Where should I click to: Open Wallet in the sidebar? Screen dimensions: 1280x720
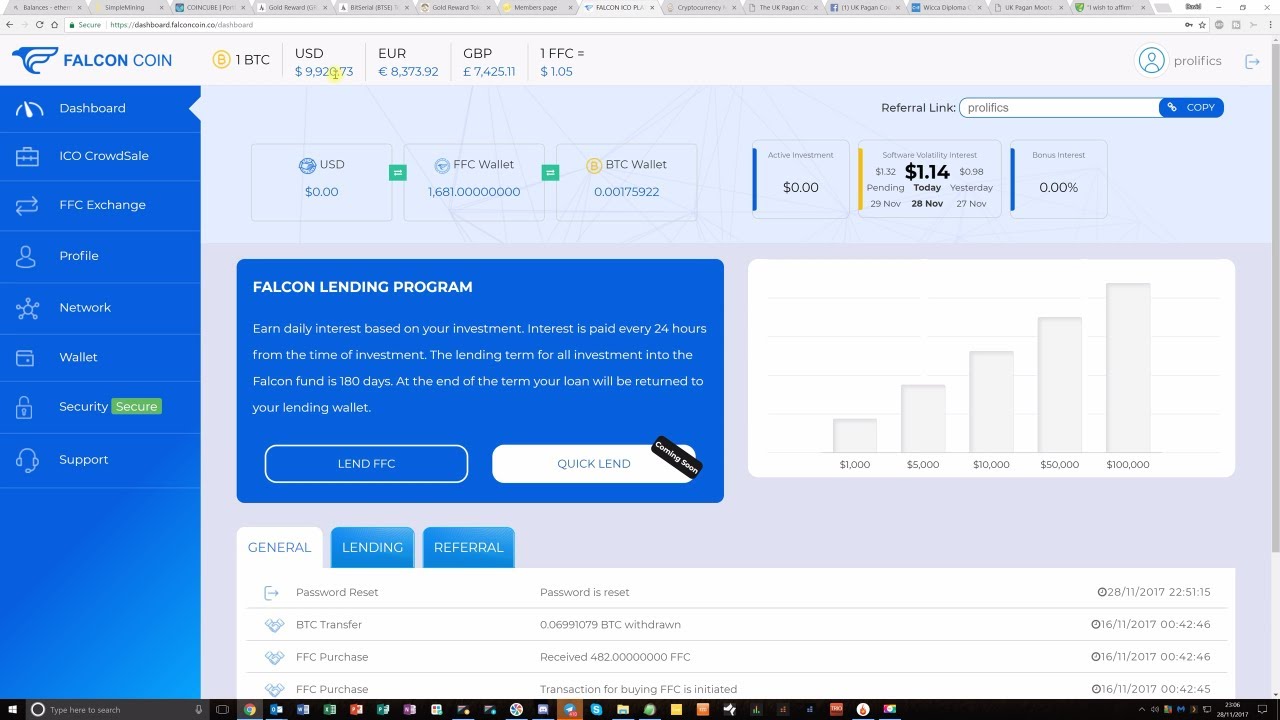[100, 357]
